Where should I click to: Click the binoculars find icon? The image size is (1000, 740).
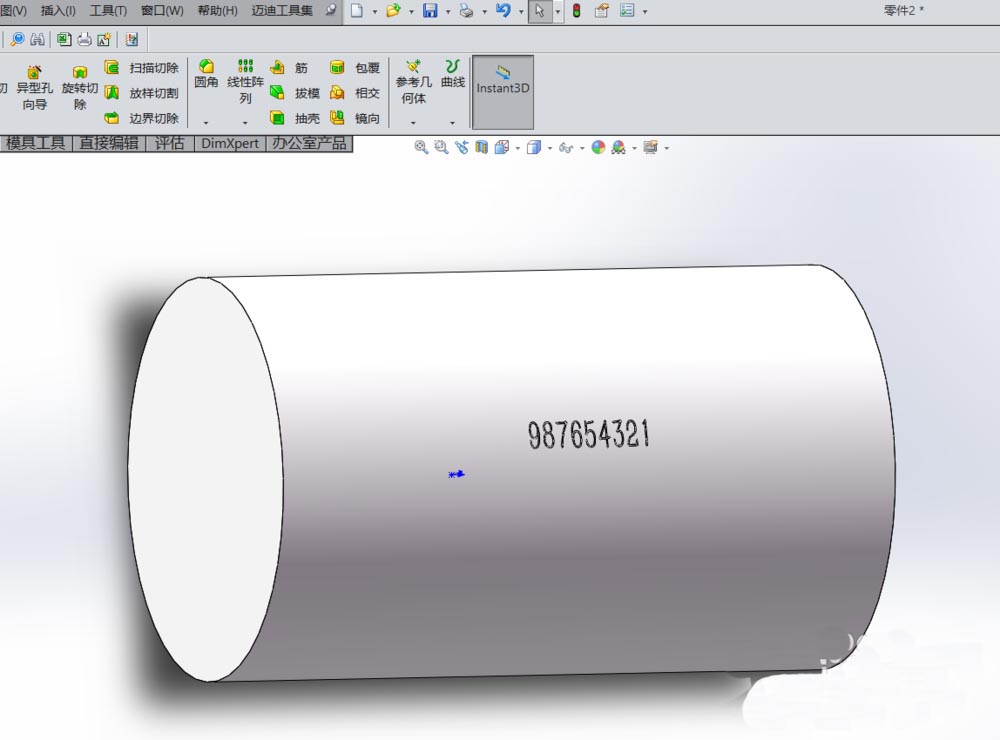pos(38,40)
